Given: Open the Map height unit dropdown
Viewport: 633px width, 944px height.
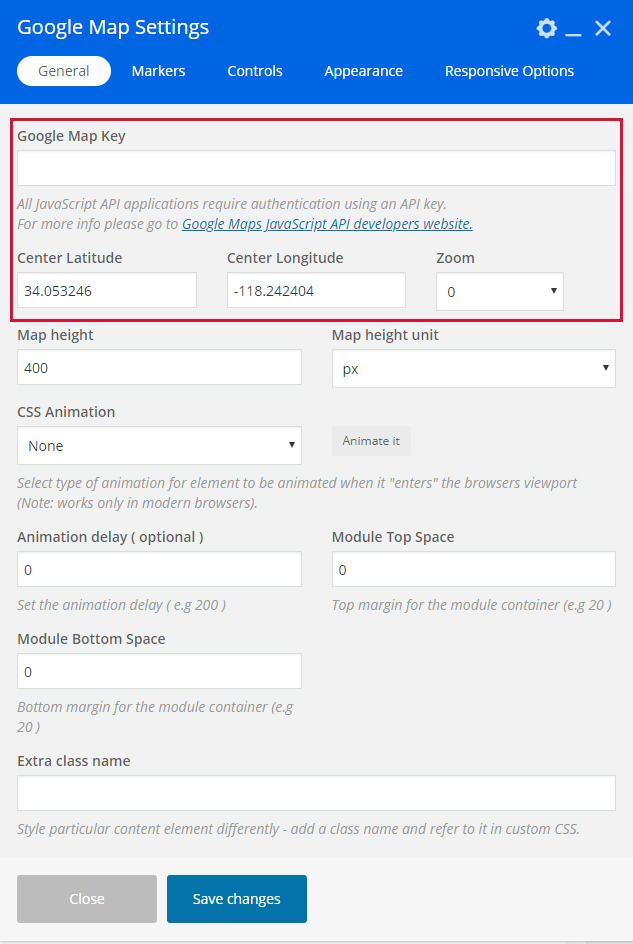Looking at the screenshot, I should coord(473,368).
